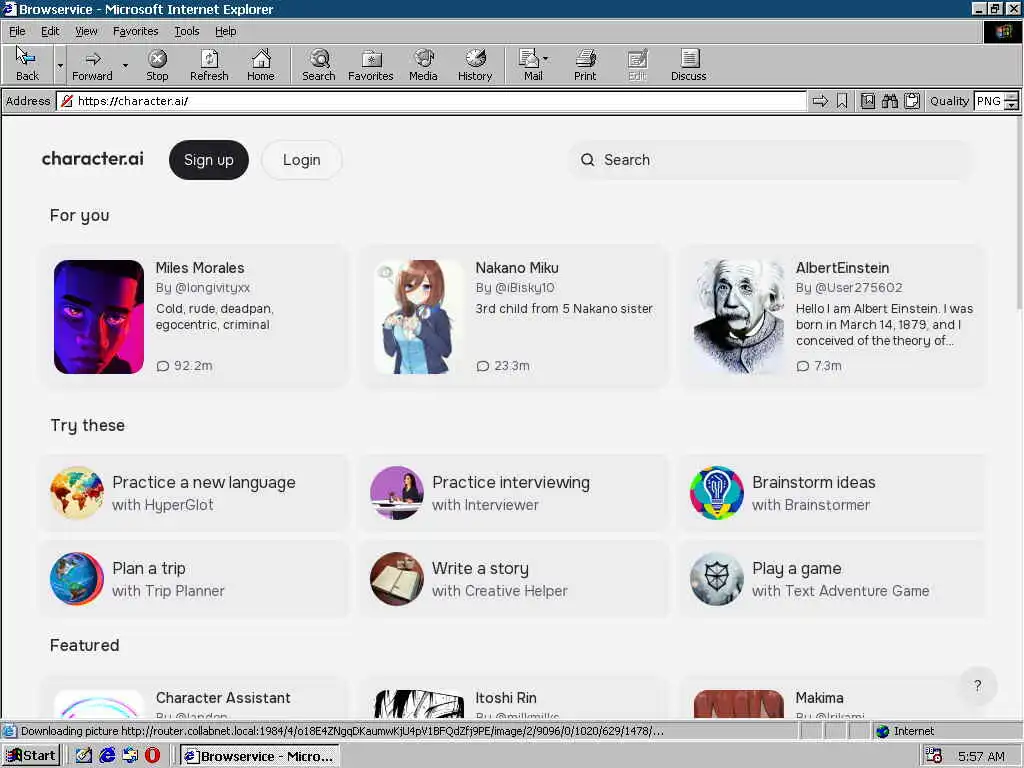This screenshot has height=768, width=1024.
Task: Click the address bar URL field
Action: [x=431, y=101]
